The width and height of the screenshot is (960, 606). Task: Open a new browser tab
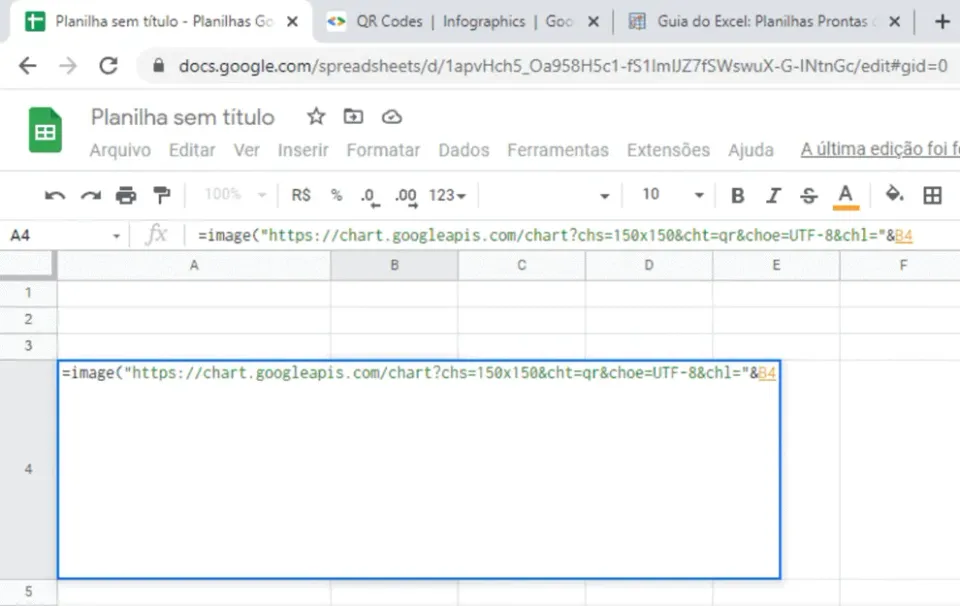point(943,21)
